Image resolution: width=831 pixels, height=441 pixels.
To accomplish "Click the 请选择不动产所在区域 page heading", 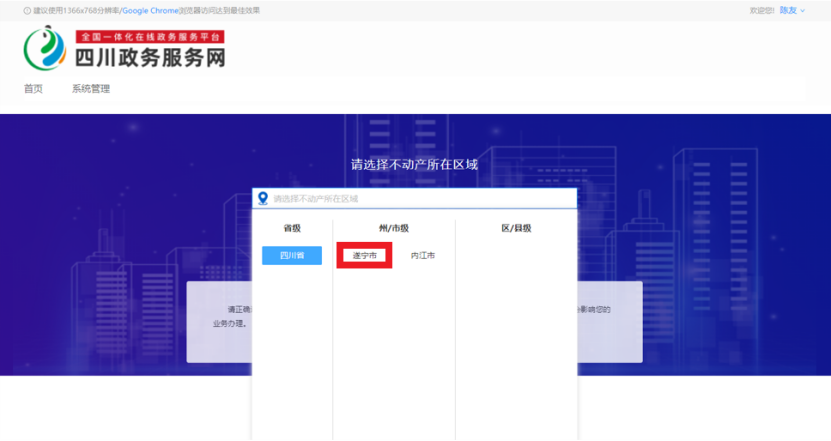I will tap(414, 164).
